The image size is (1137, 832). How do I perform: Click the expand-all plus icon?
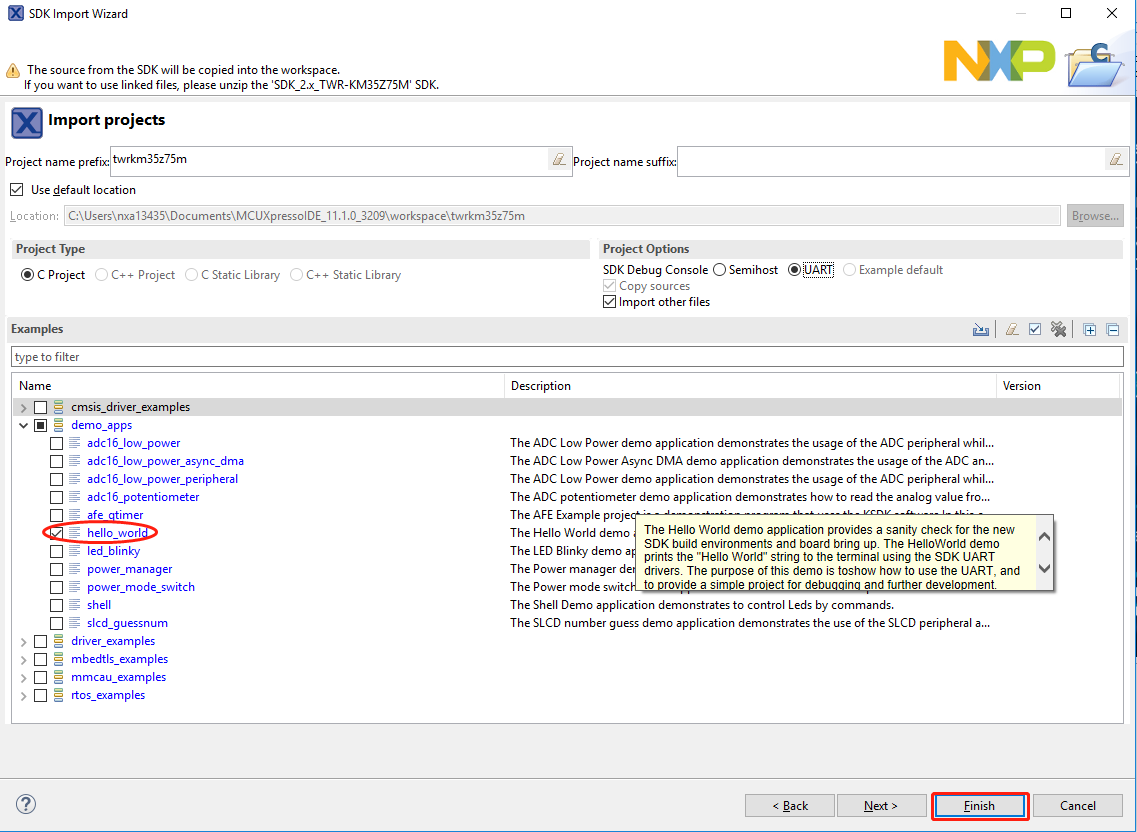[1090, 330]
